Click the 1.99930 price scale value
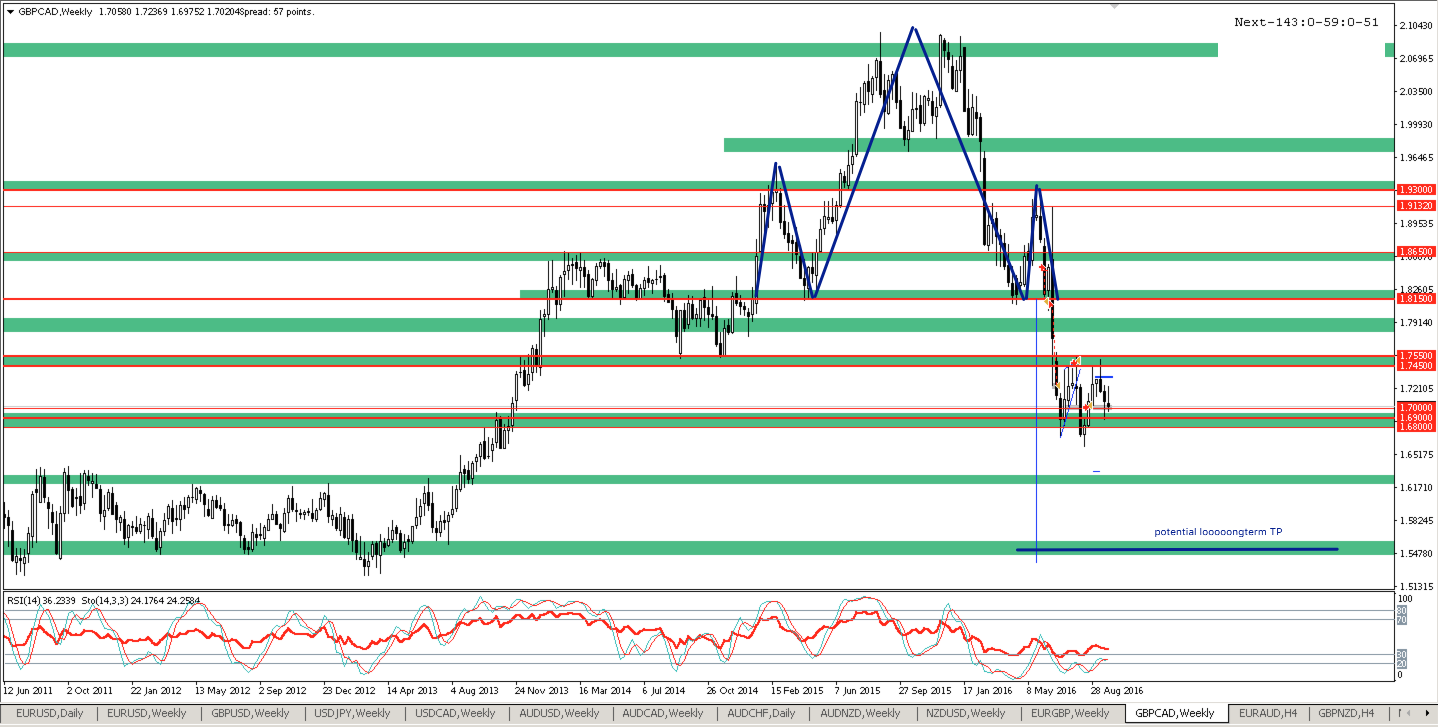 [1417, 124]
